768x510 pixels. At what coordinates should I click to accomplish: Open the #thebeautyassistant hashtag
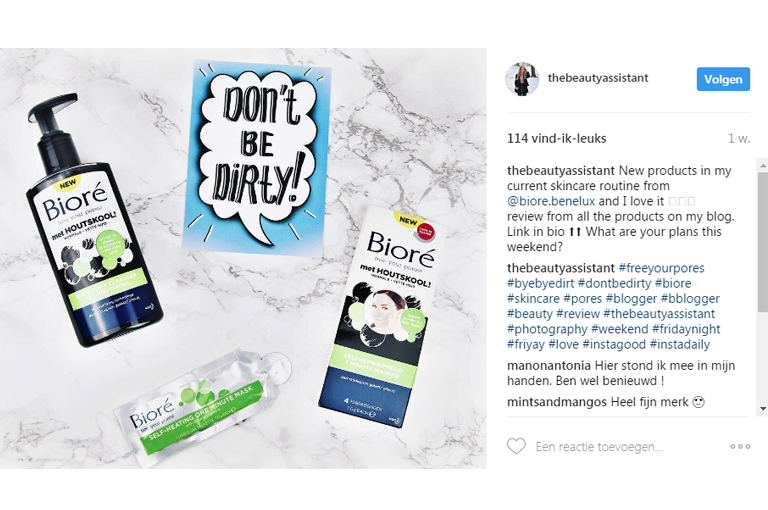(659, 314)
